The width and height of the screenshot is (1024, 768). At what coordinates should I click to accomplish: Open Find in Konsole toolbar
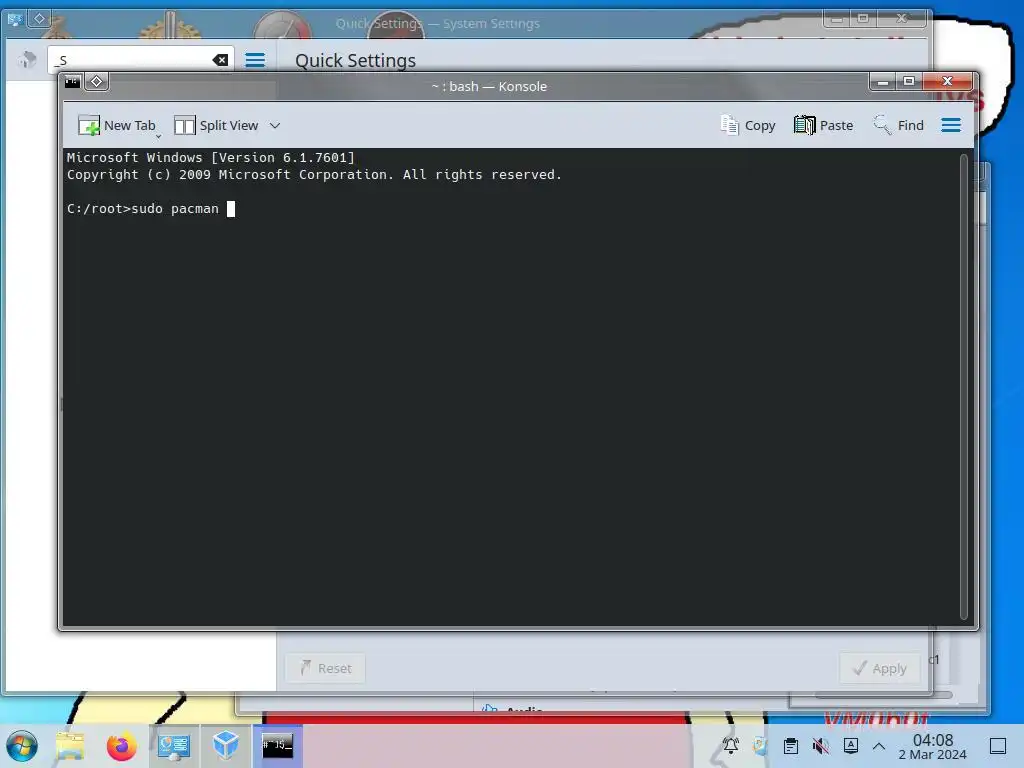(899, 125)
